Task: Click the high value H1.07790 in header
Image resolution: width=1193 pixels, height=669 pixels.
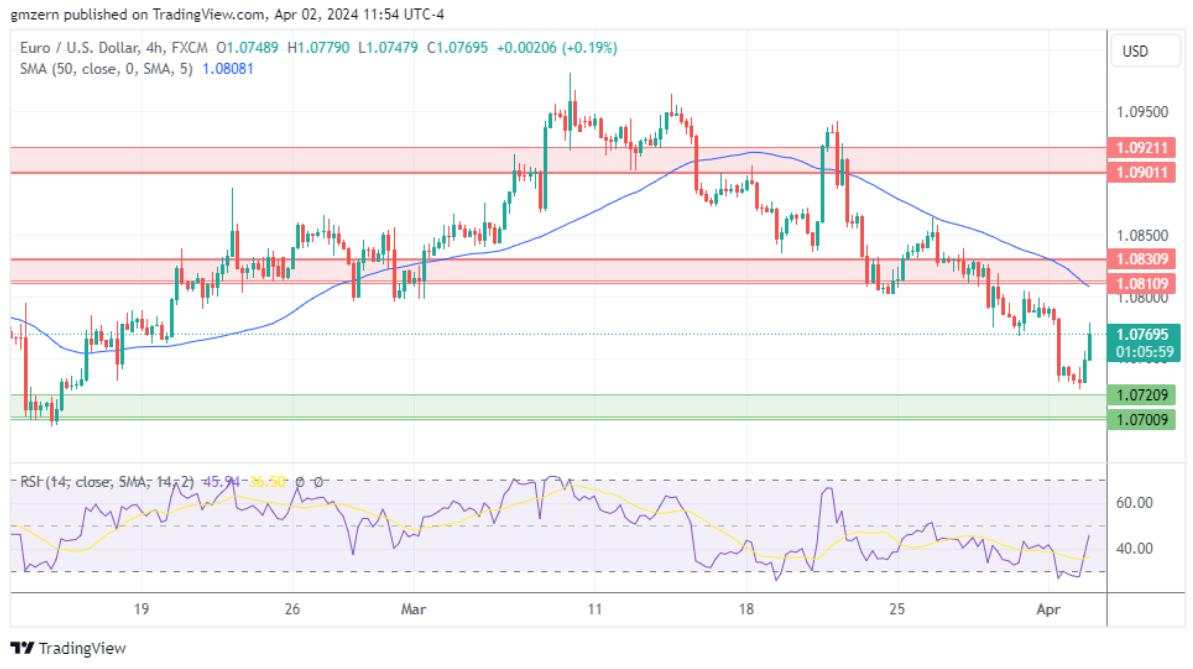Action: 318,48
